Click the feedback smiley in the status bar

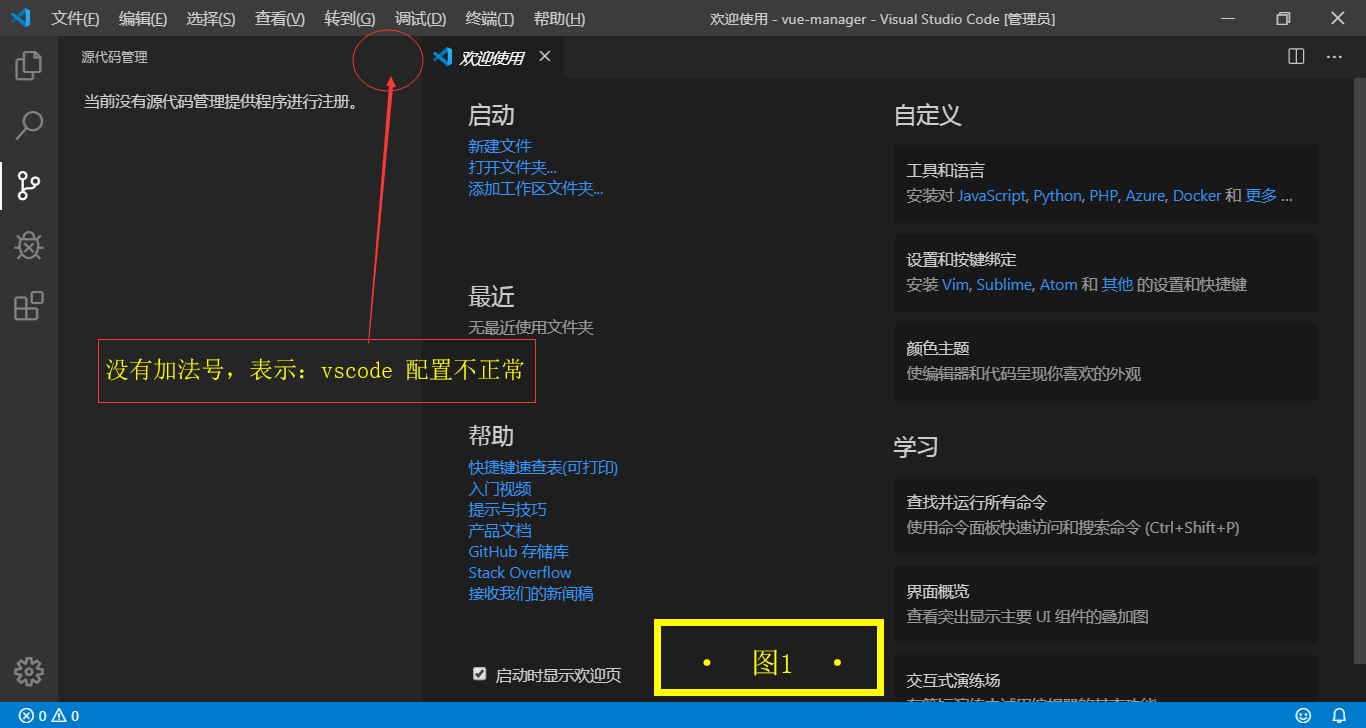[x=1303, y=716]
